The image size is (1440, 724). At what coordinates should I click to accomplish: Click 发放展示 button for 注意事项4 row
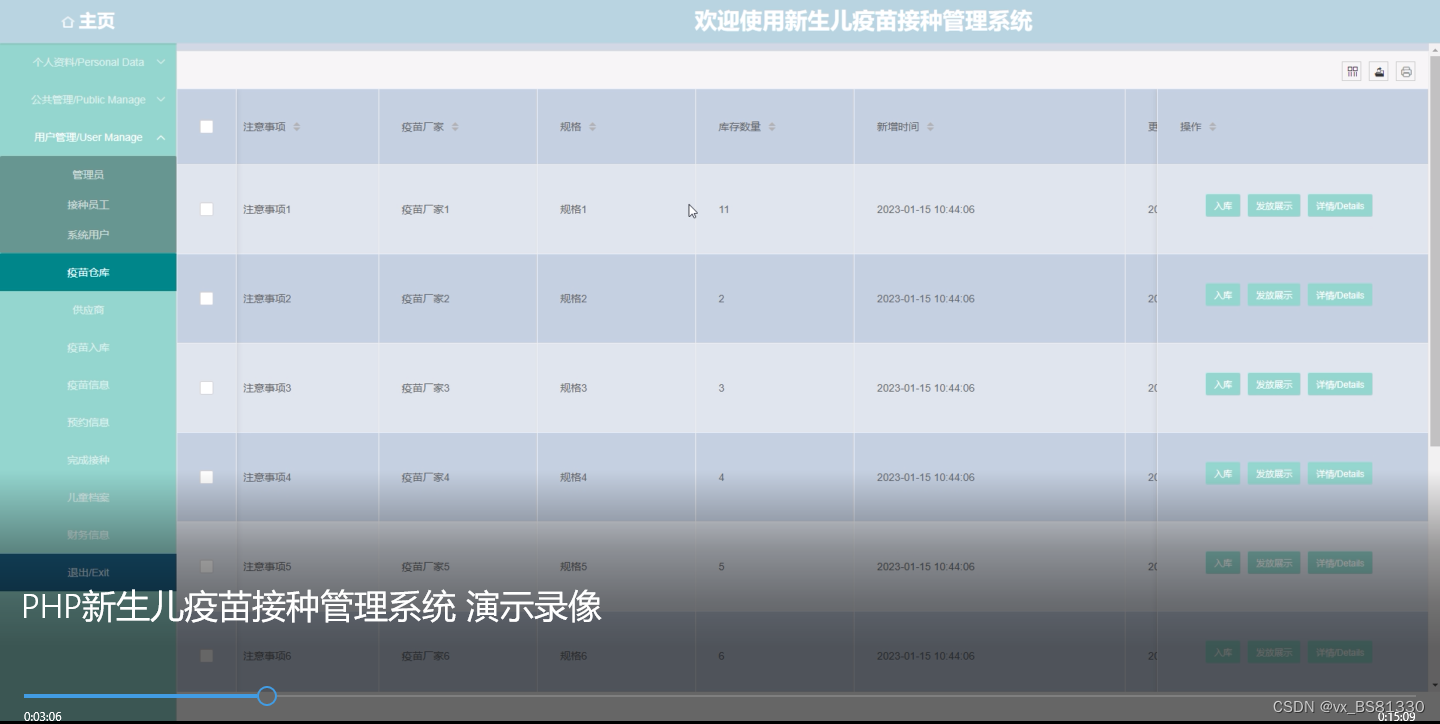(1274, 474)
